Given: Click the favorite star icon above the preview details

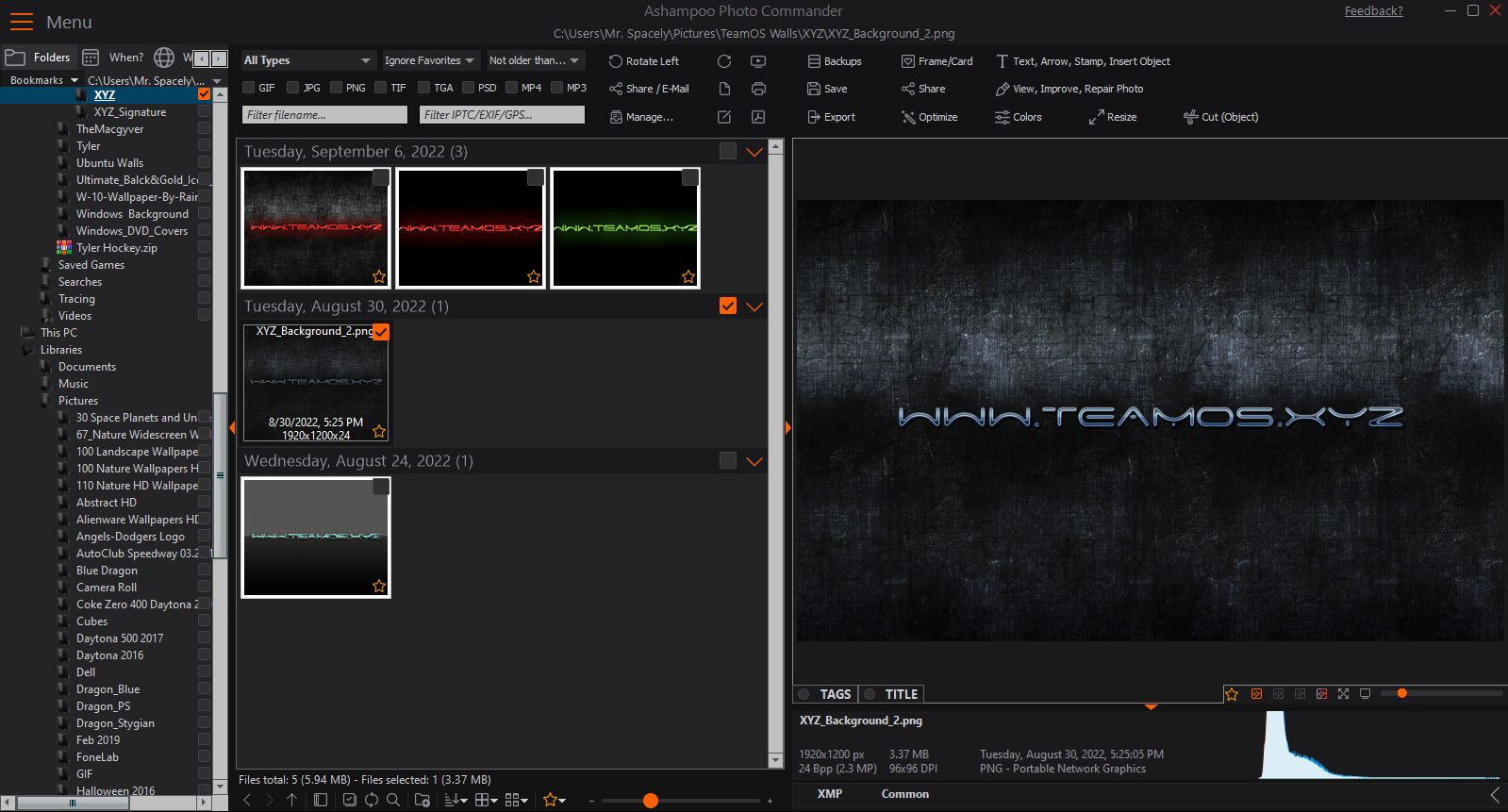Looking at the screenshot, I should 1232,694.
